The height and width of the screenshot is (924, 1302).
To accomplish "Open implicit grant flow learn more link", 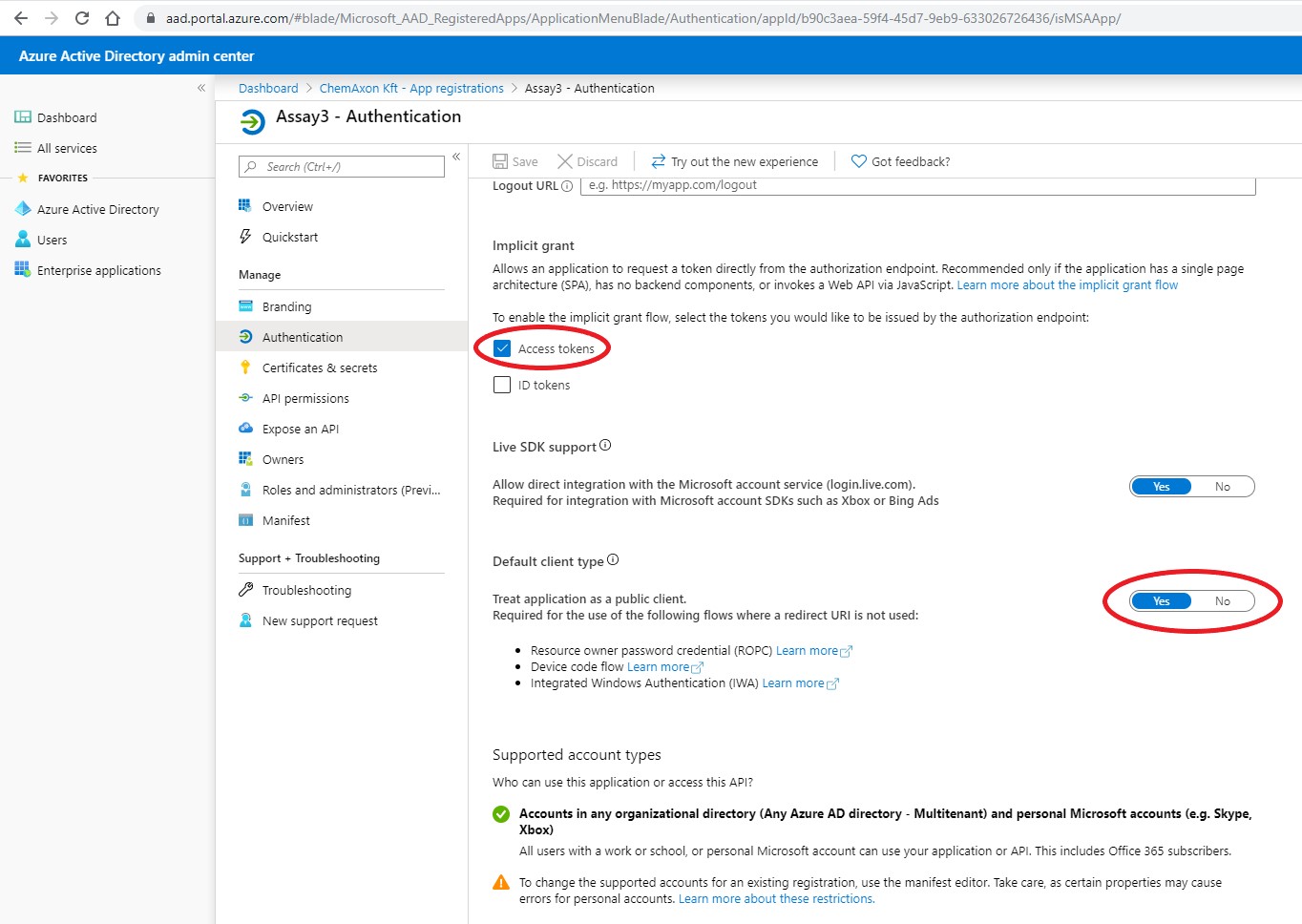I will [1067, 285].
